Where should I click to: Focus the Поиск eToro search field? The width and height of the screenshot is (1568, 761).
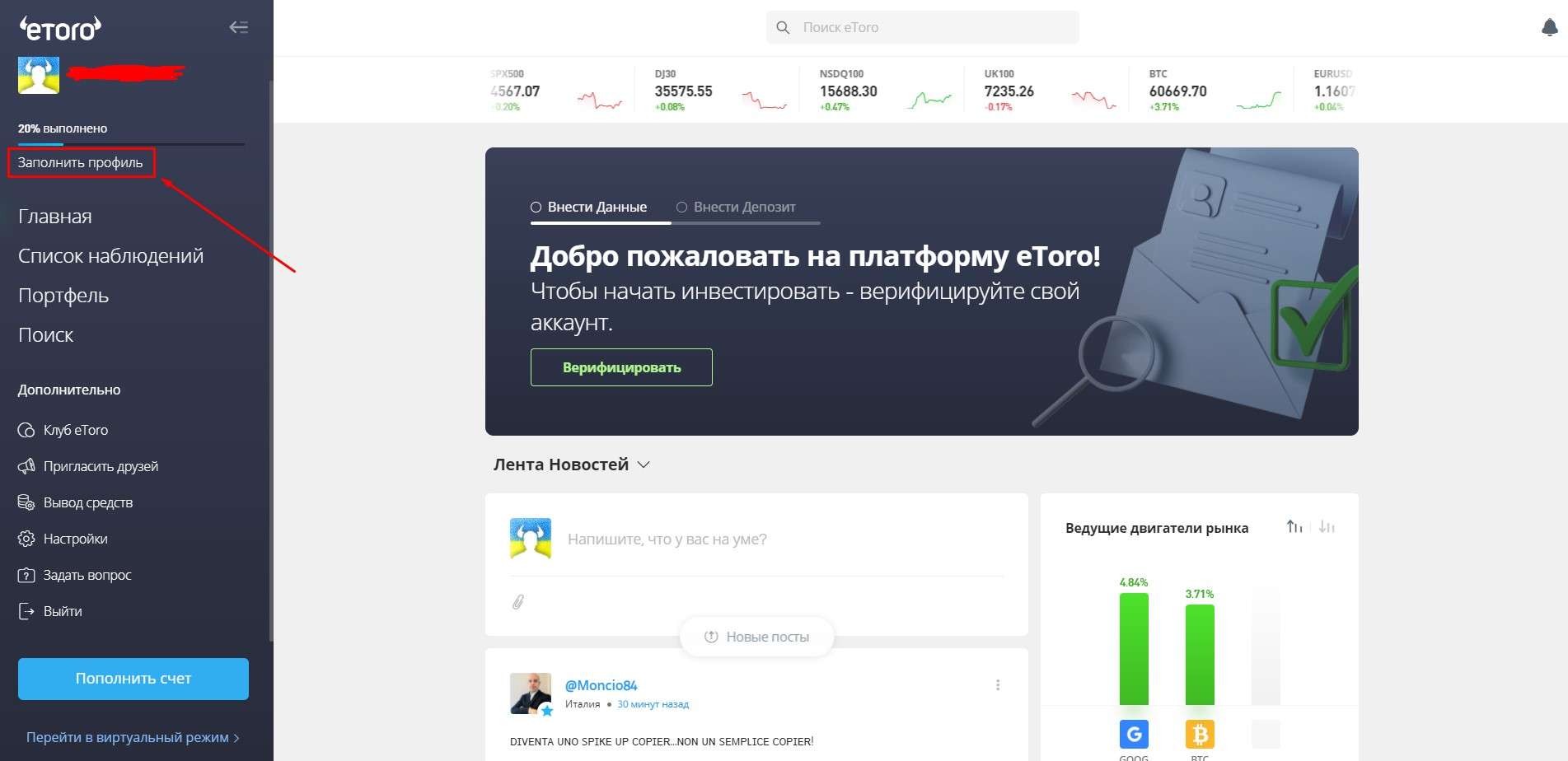[923, 27]
